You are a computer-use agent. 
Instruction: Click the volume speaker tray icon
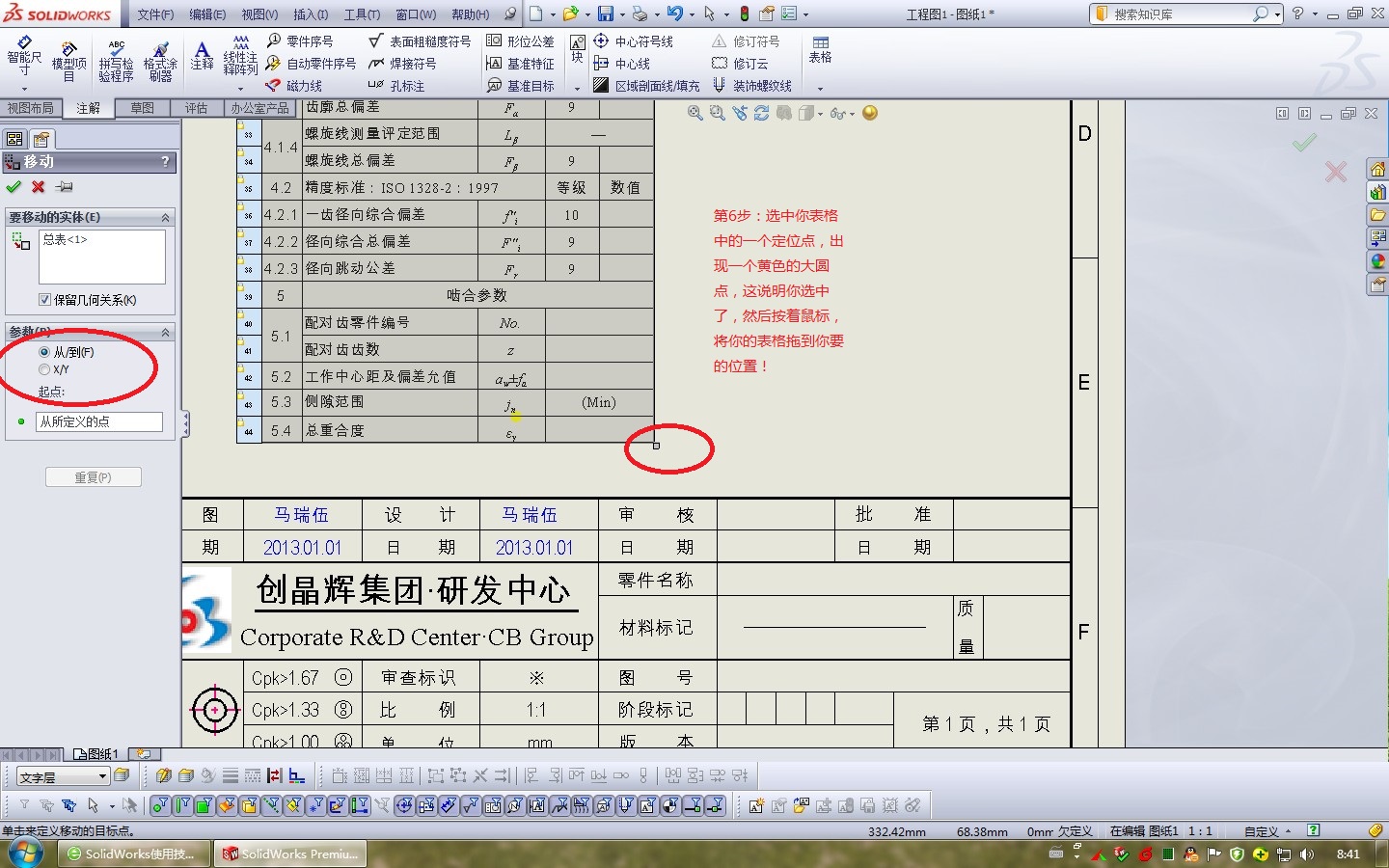click(1307, 854)
